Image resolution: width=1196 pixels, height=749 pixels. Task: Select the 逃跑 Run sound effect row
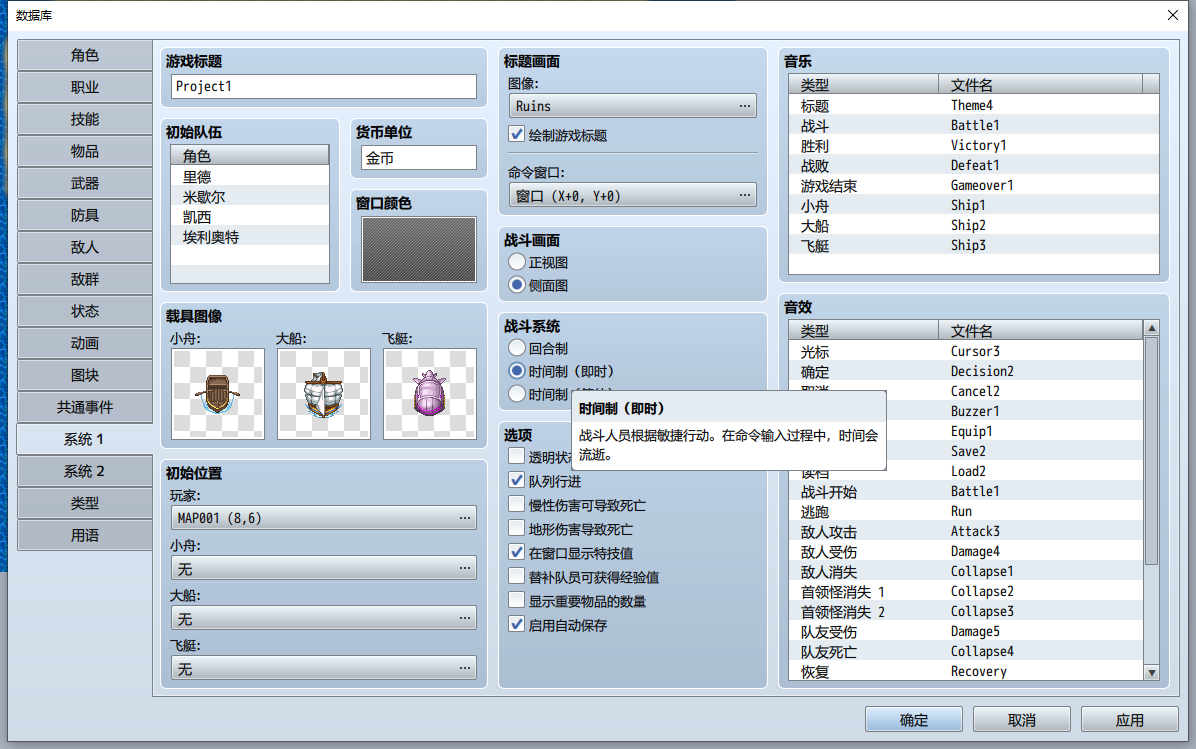click(x=966, y=511)
